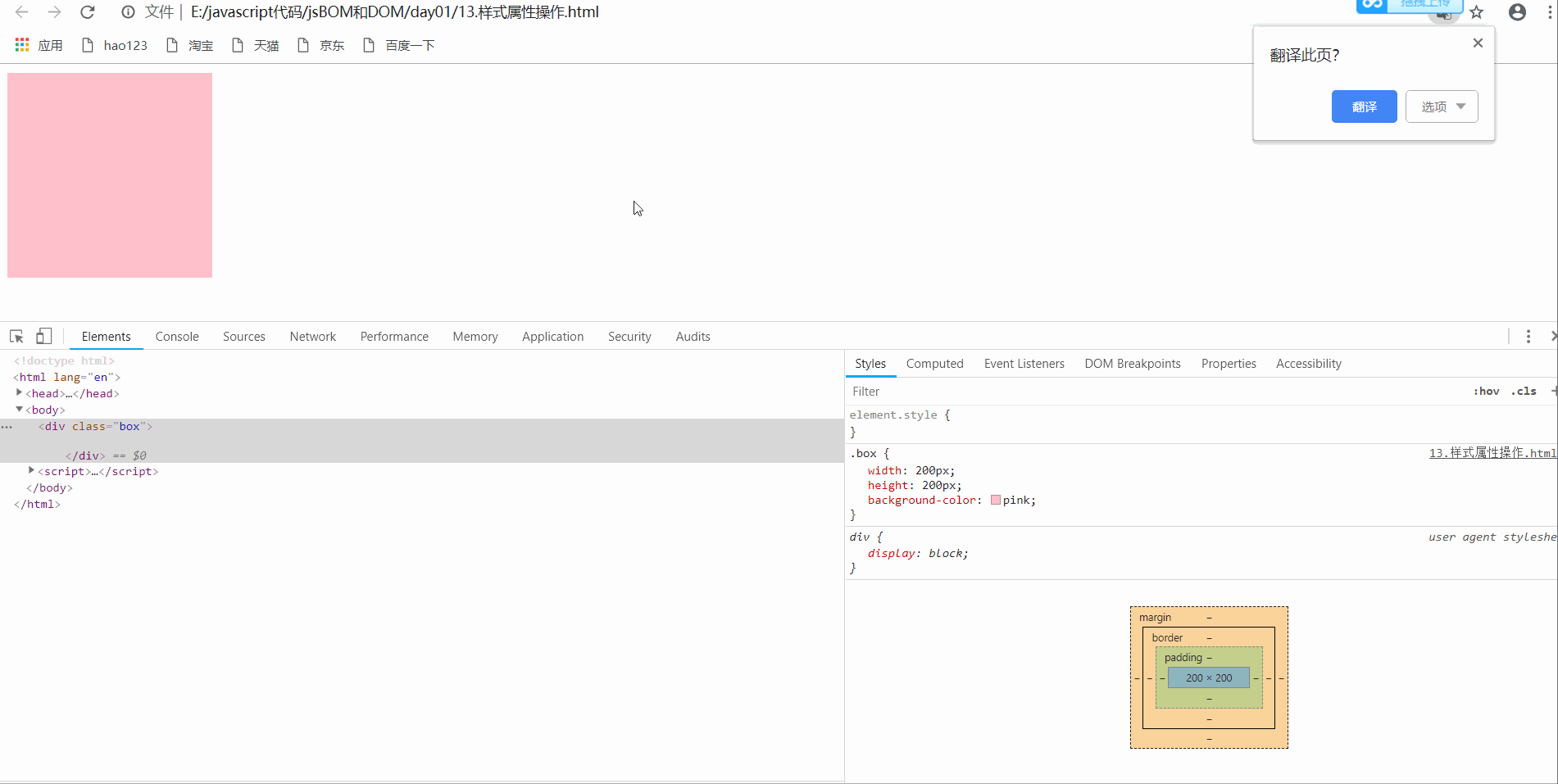Image resolution: width=1558 pixels, height=784 pixels.
Task: Click the address bar URL text
Action: click(x=394, y=12)
